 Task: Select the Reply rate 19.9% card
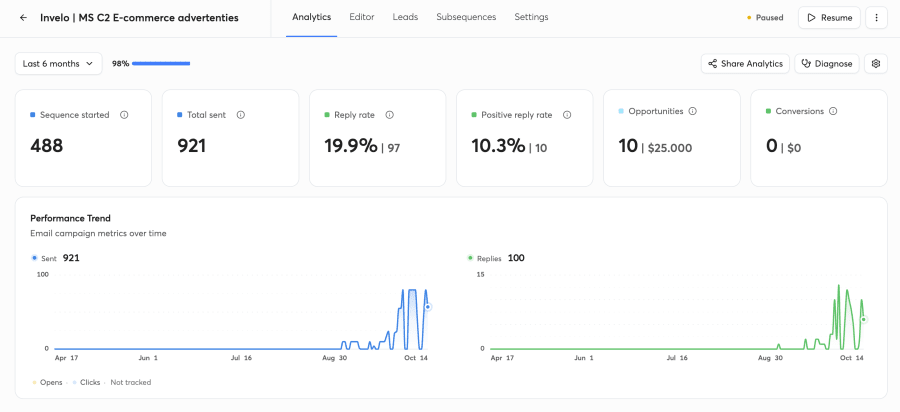click(x=378, y=138)
